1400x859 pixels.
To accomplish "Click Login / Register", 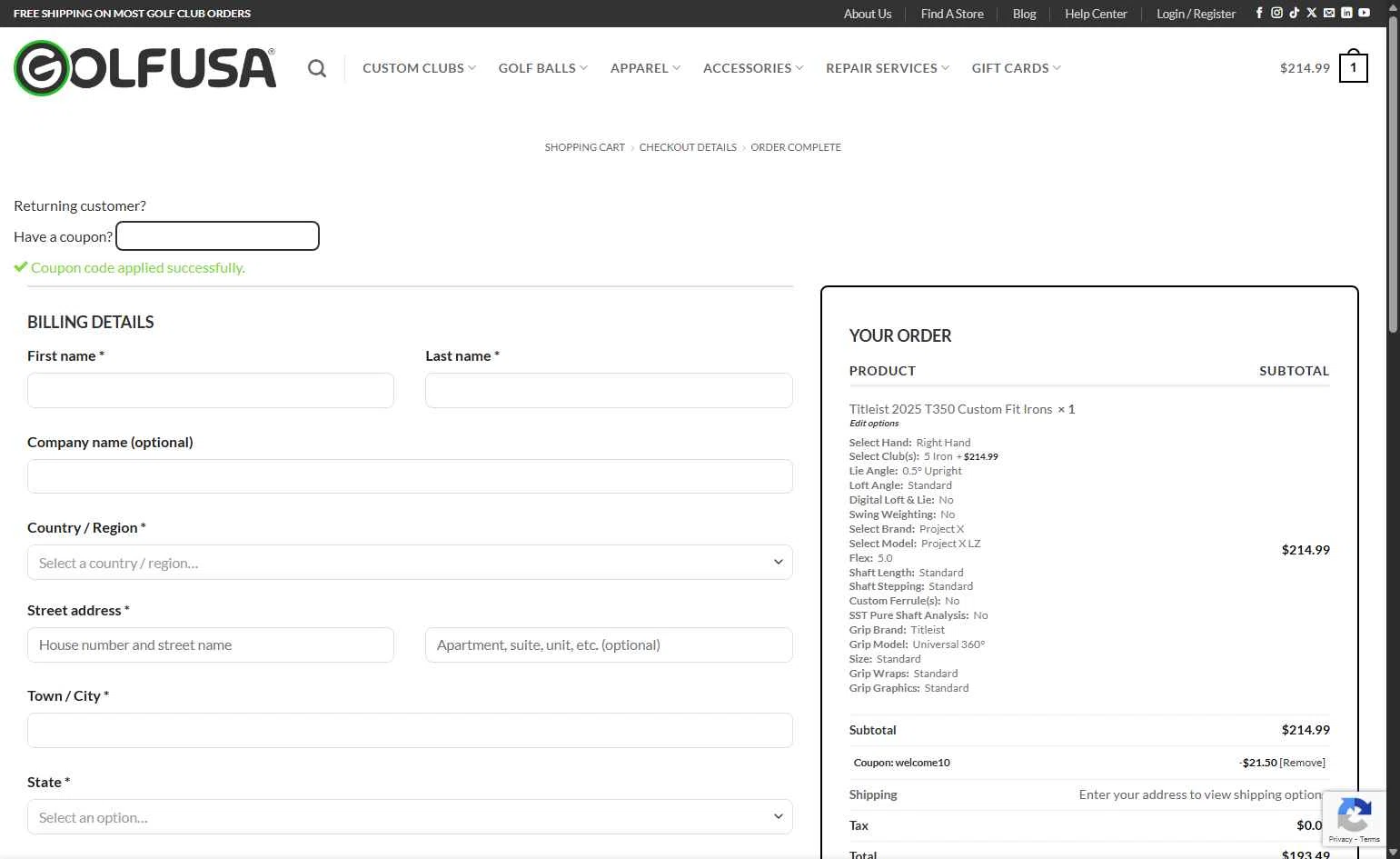I will (1196, 14).
